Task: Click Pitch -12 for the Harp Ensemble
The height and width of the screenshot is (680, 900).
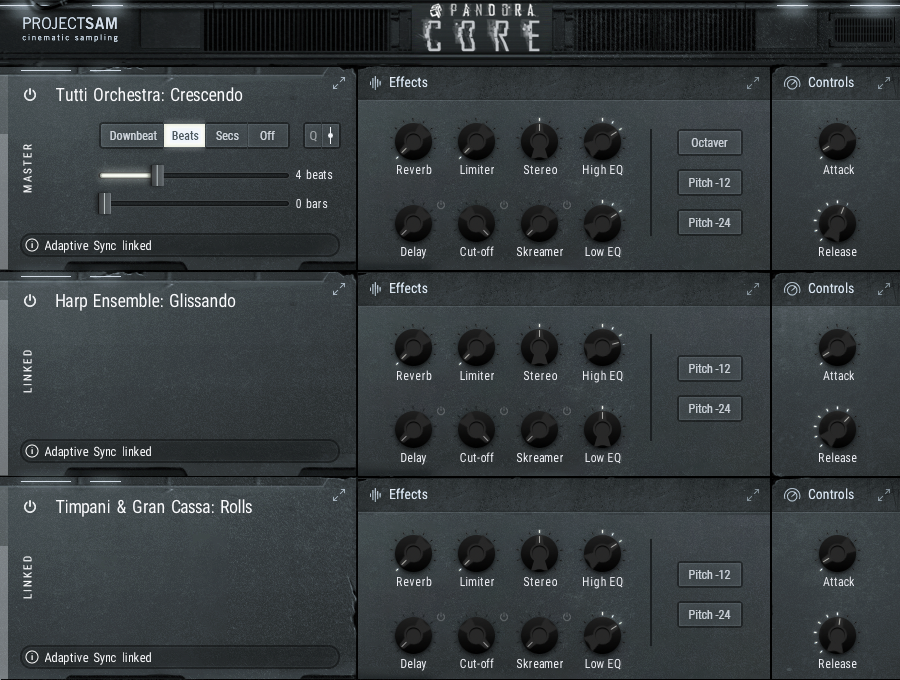Action: tap(709, 368)
